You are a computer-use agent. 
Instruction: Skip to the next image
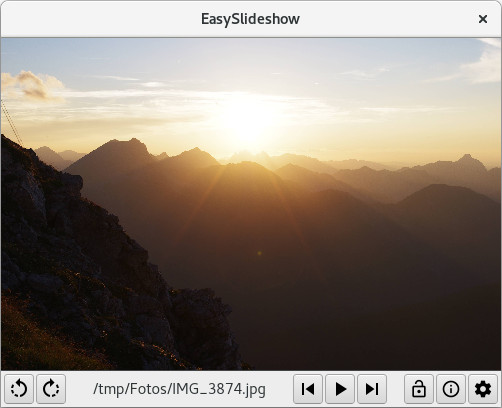pos(372,389)
